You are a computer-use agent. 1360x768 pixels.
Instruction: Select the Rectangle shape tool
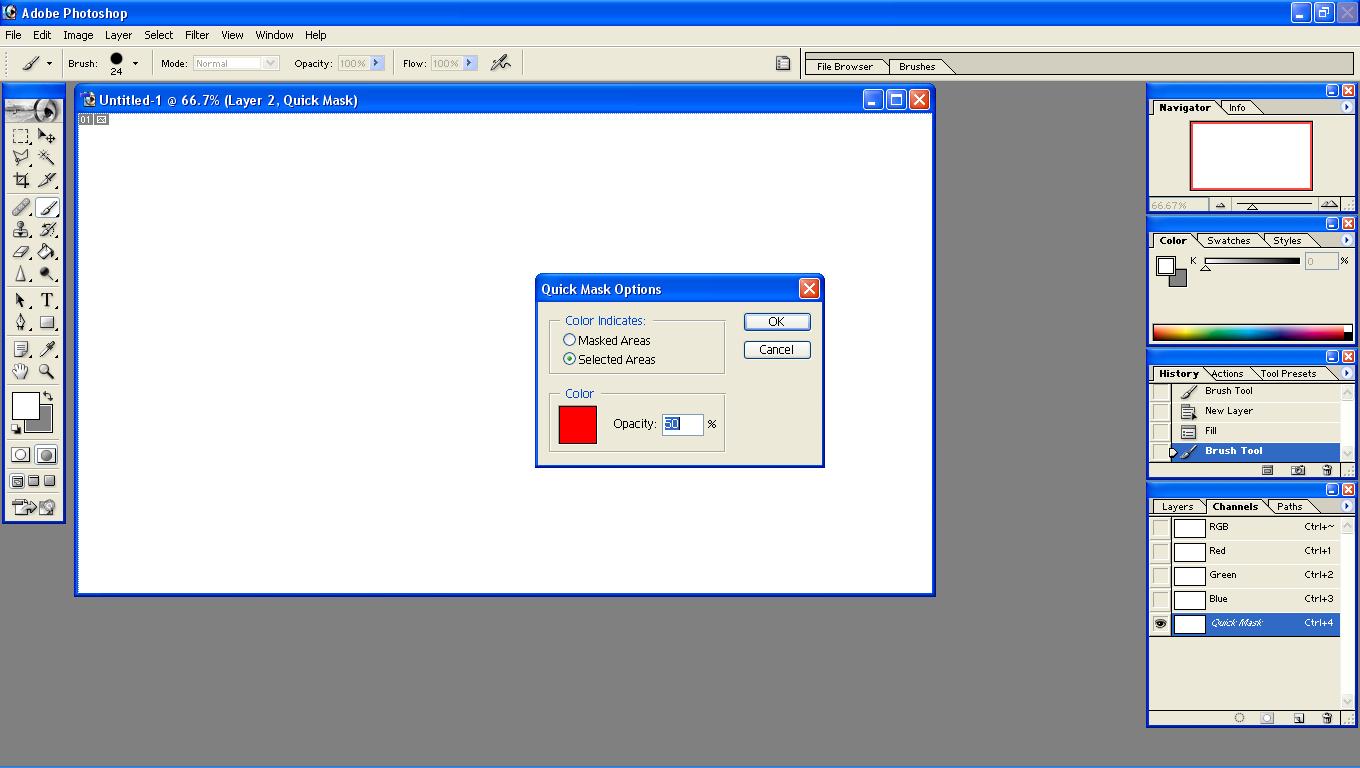pos(47,323)
